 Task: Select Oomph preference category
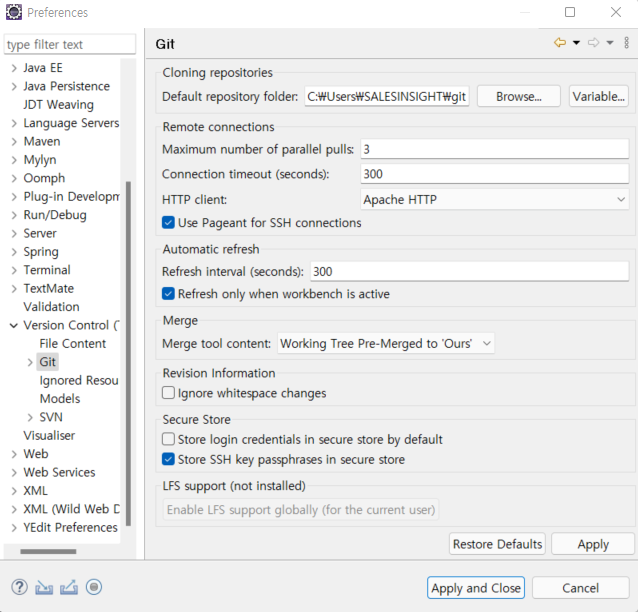coord(44,178)
